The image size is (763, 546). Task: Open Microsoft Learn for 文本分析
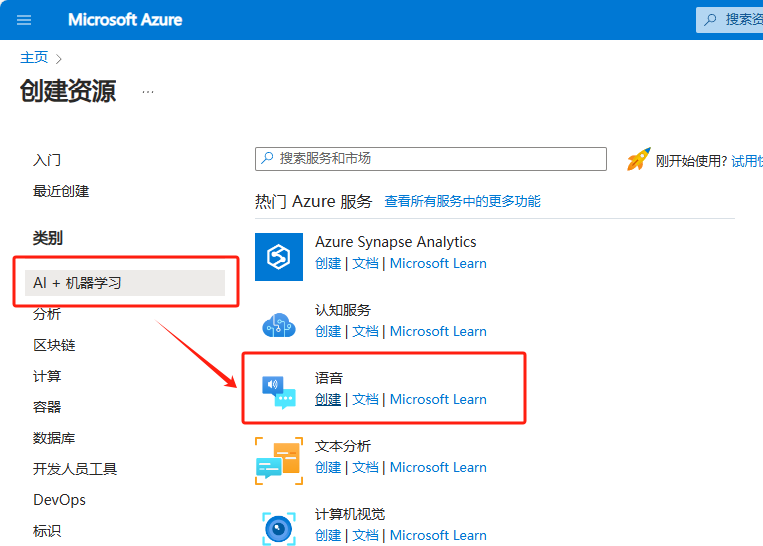tap(438, 467)
